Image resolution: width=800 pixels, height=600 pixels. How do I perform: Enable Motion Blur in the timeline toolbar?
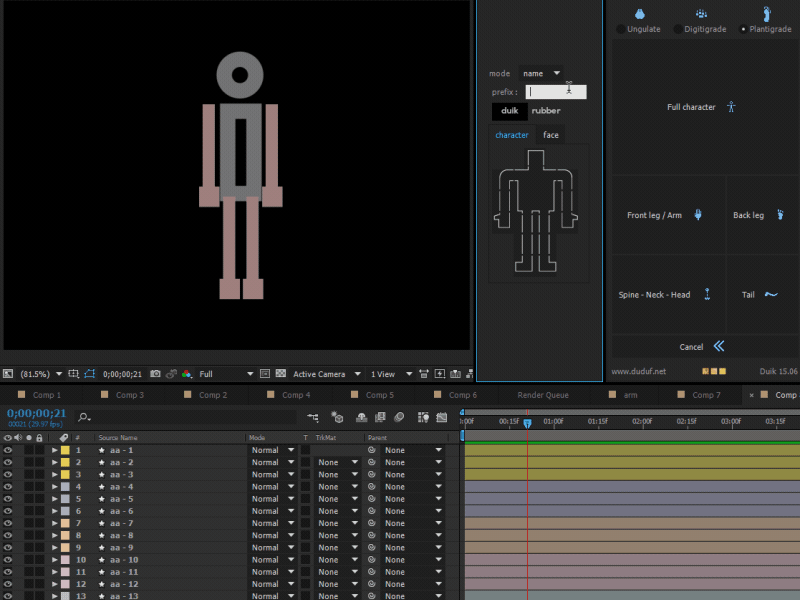tap(399, 418)
